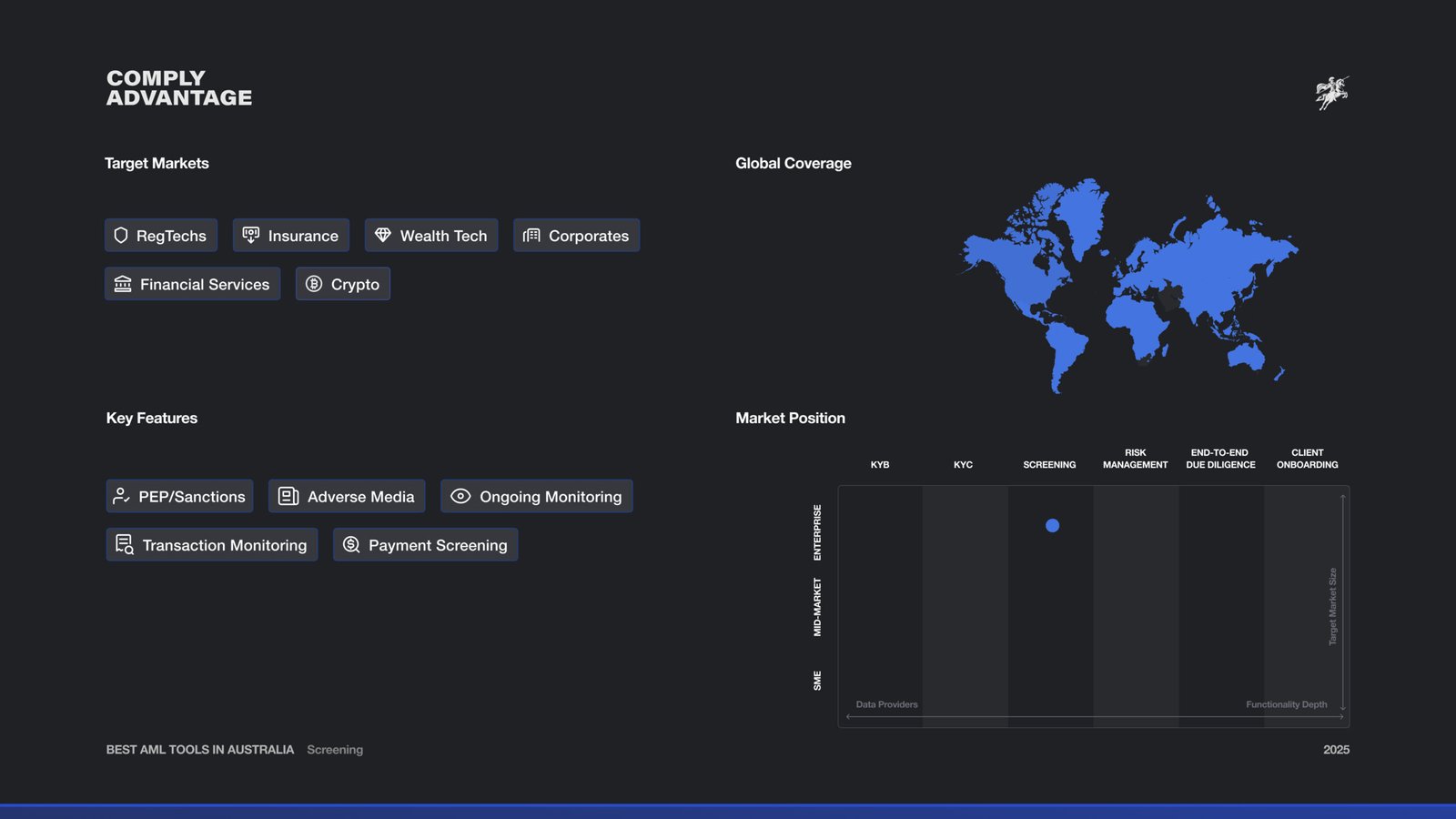The width and height of the screenshot is (1456, 819).
Task: Click the newspaper icon beside Adverse Media
Action: click(x=288, y=496)
